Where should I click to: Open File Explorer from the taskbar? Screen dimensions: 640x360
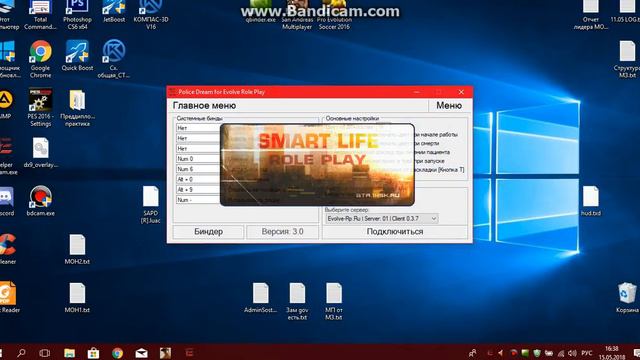click(69, 353)
